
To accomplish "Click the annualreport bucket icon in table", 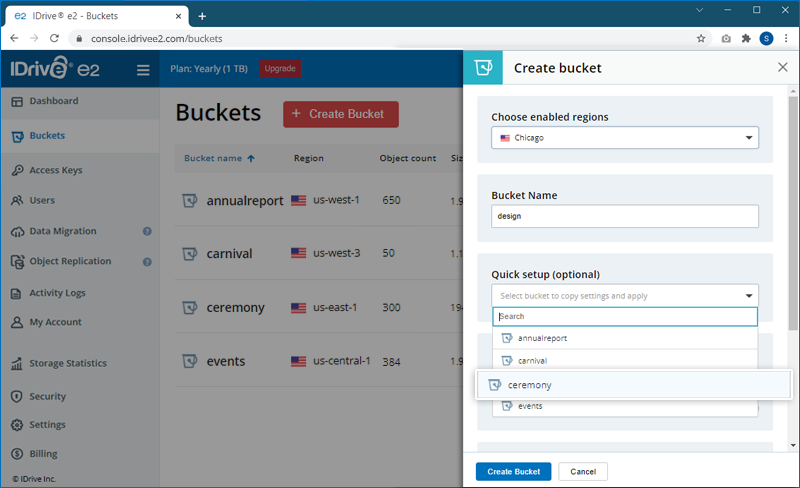I will [x=189, y=200].
